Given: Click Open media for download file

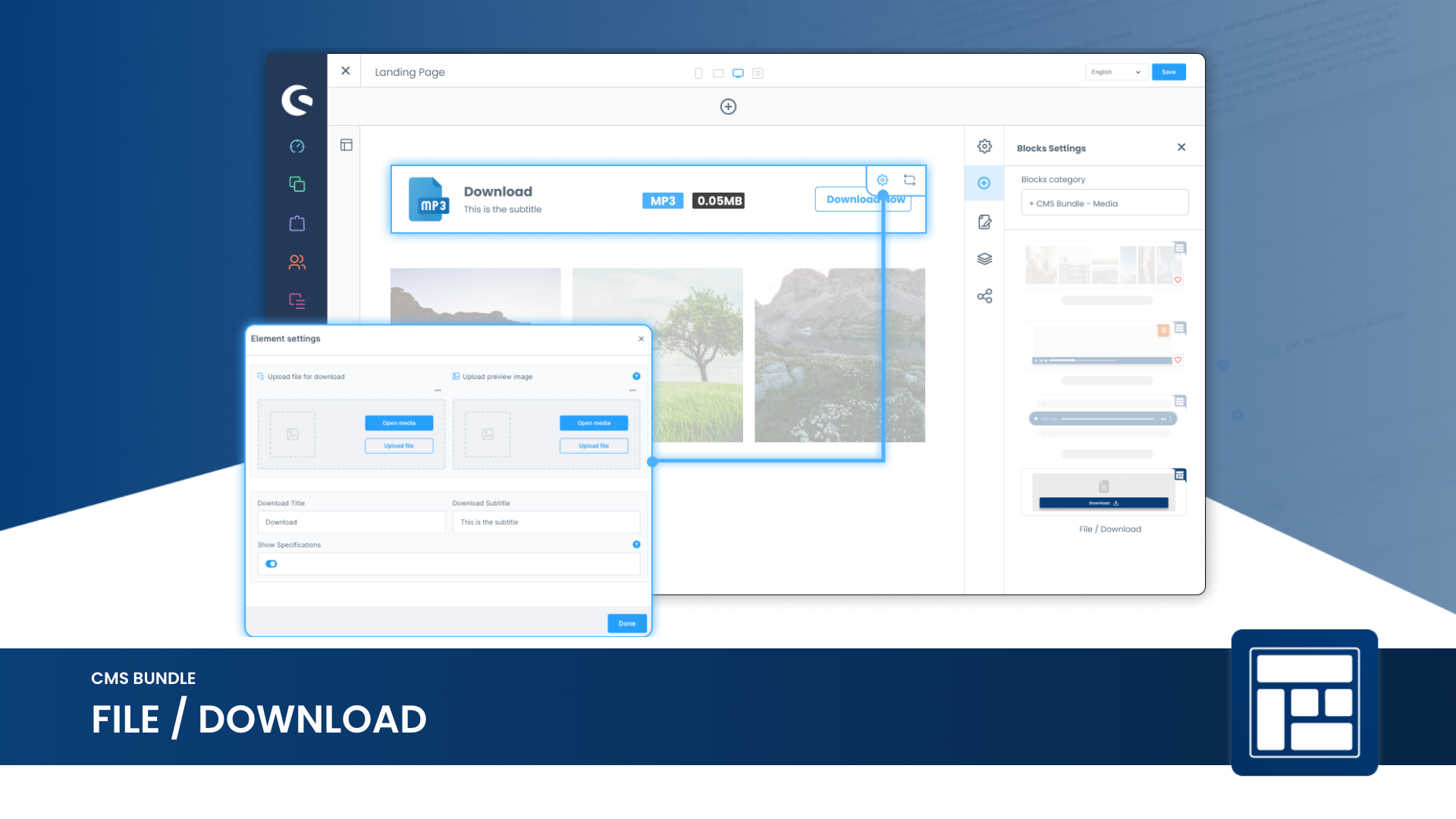Looking at the screenshot, I should click(x=399, y=423).
